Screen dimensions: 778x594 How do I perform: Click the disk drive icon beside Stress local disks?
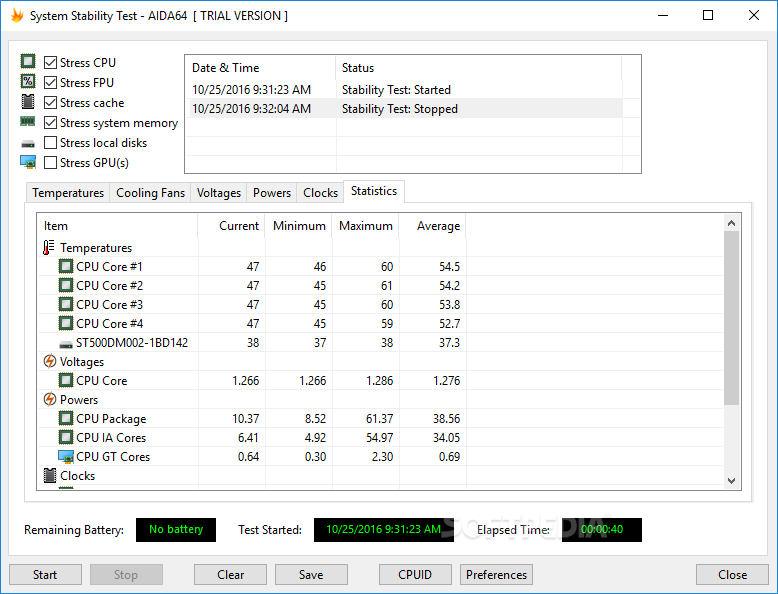28,144
